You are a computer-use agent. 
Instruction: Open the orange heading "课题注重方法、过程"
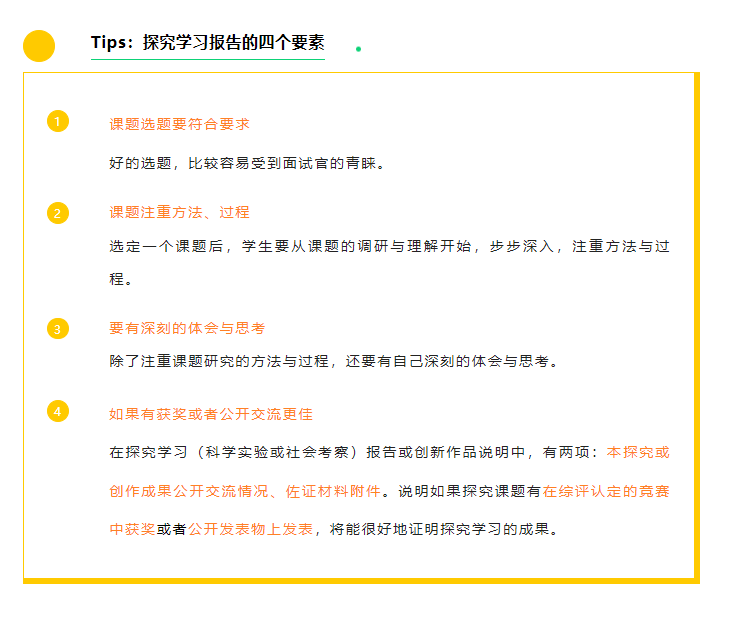click(179, 212)
